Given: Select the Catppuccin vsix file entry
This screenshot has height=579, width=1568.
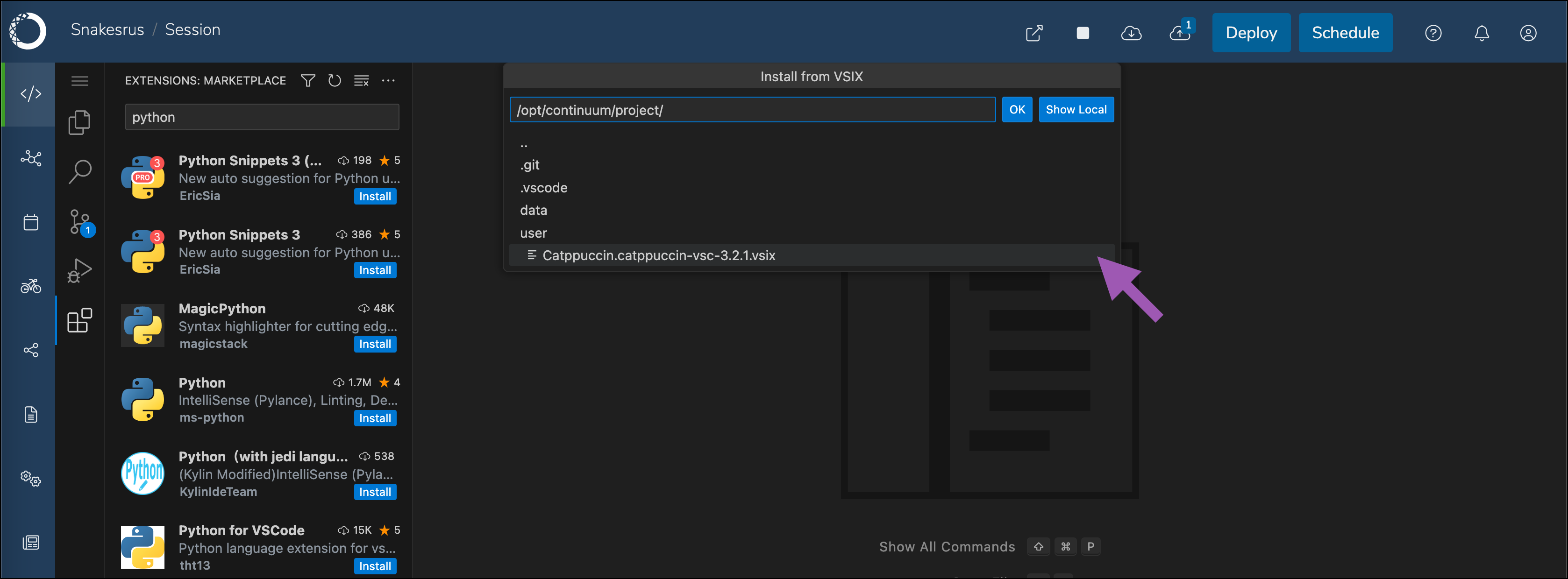Looking at the screenshot, I should (658, 255).
